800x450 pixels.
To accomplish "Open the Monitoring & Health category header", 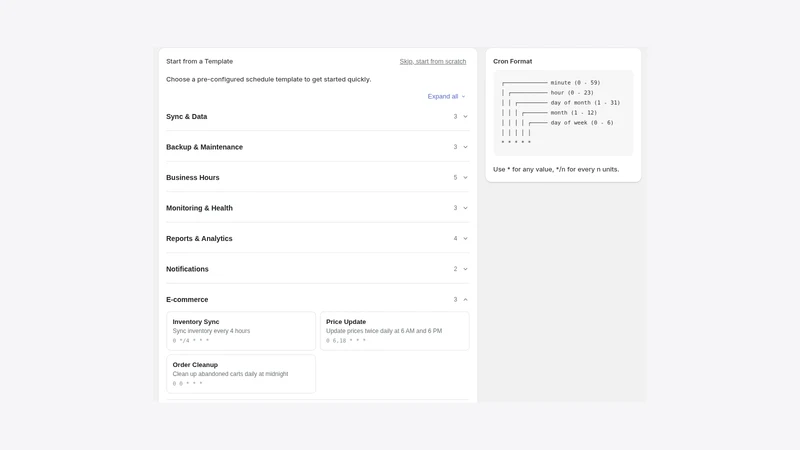I will coord(317,208).
